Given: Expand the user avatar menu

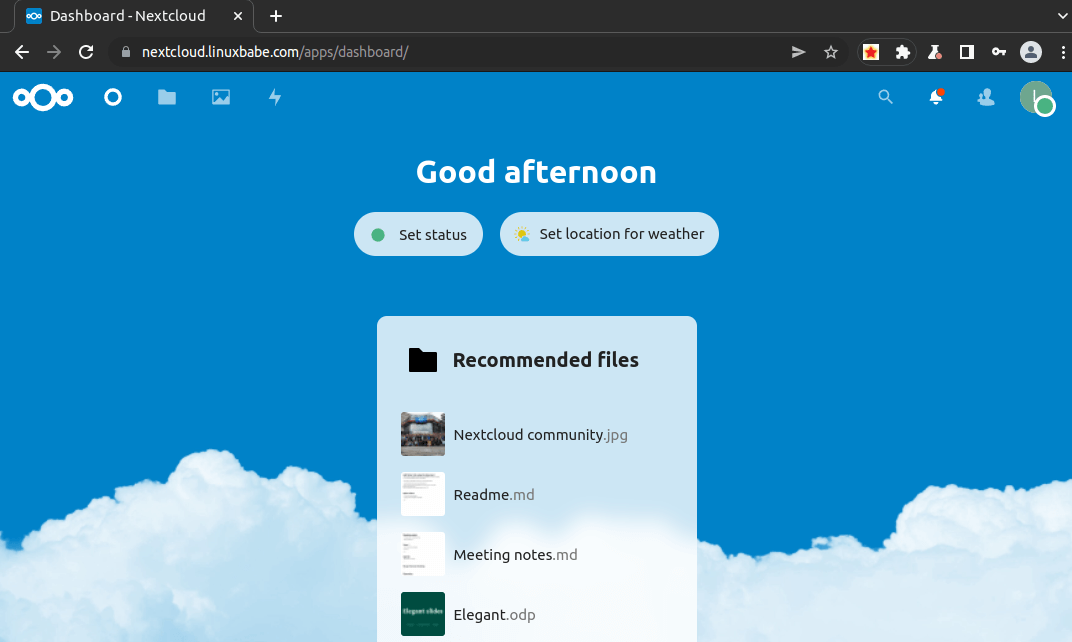Looking at the screenshot, I should (1036, 97).
